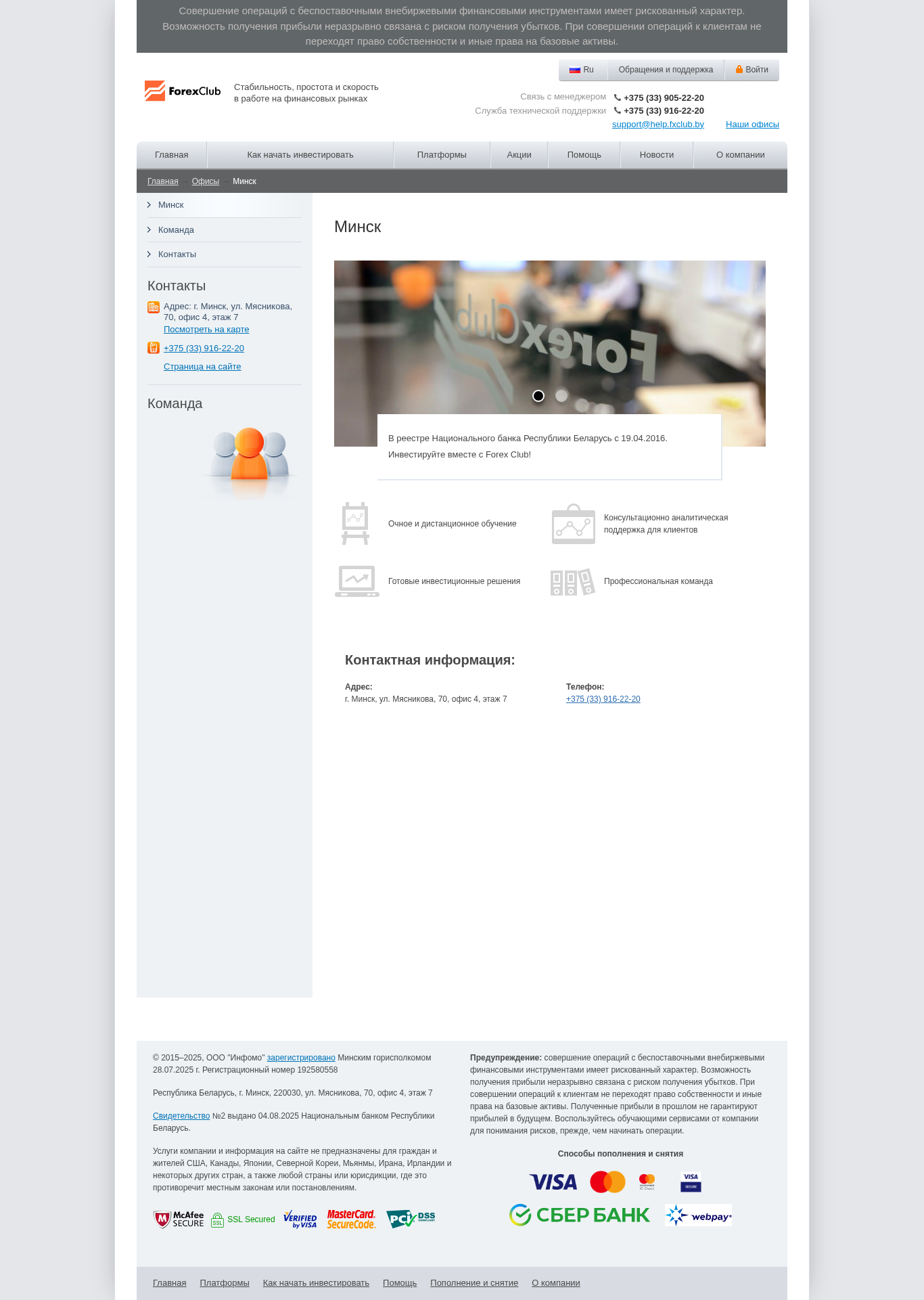
Task: Expand the Команда sidebar item chevron
Action: click(149, 230)
